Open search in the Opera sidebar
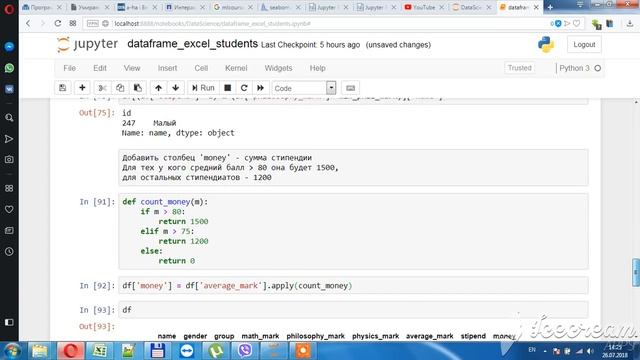This screenshot has height=360, width=640. (9, 118)
